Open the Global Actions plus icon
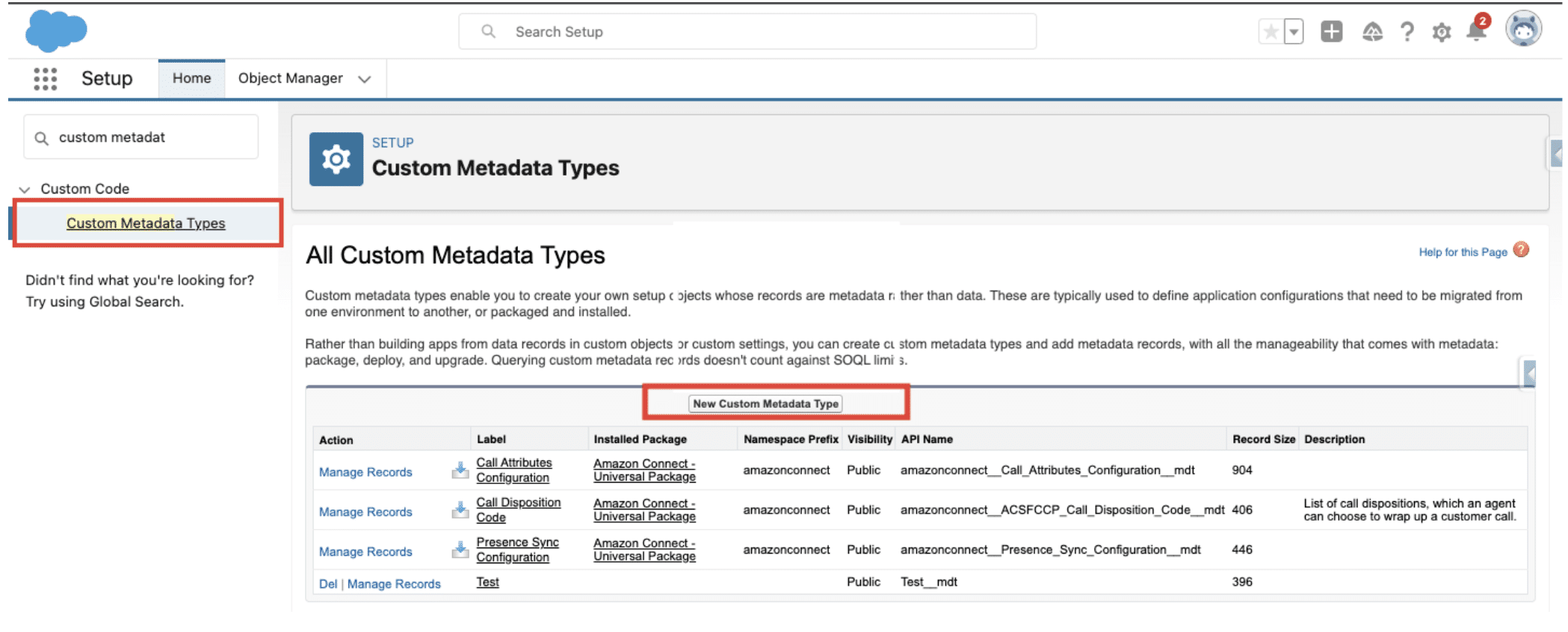 (1331, 32)
